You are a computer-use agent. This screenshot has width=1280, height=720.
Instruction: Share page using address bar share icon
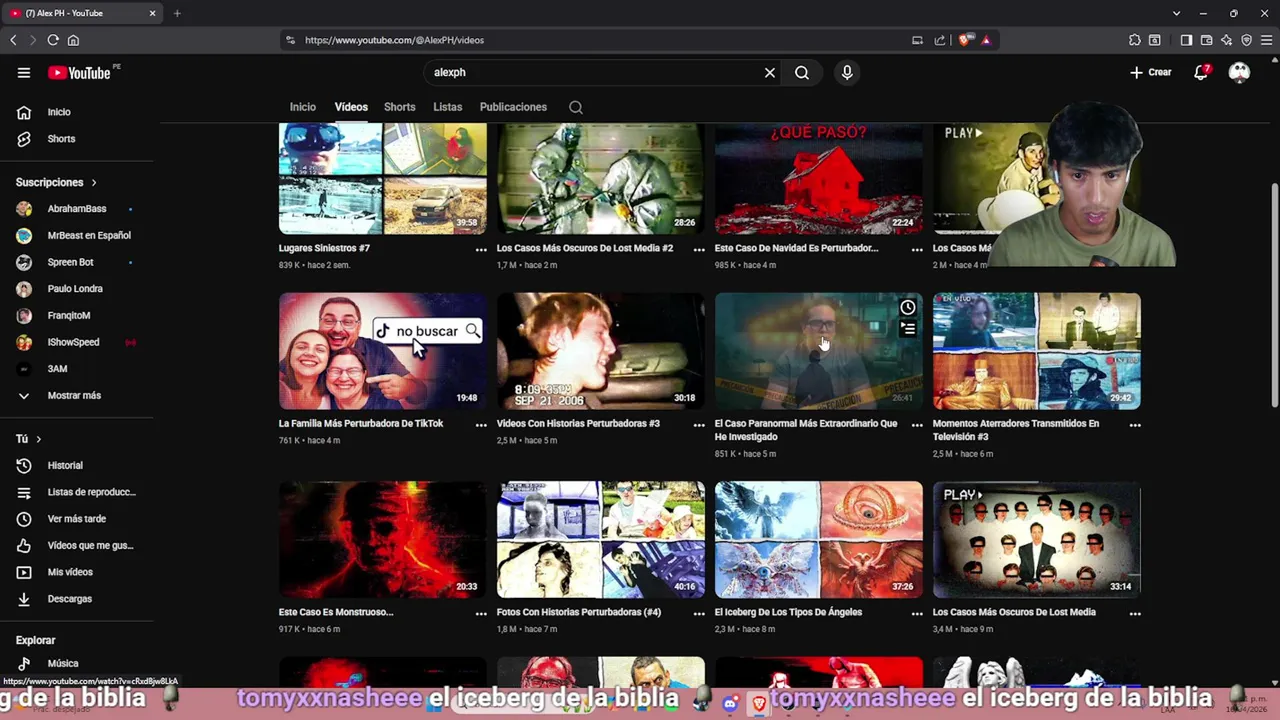[x=940, y=40]
